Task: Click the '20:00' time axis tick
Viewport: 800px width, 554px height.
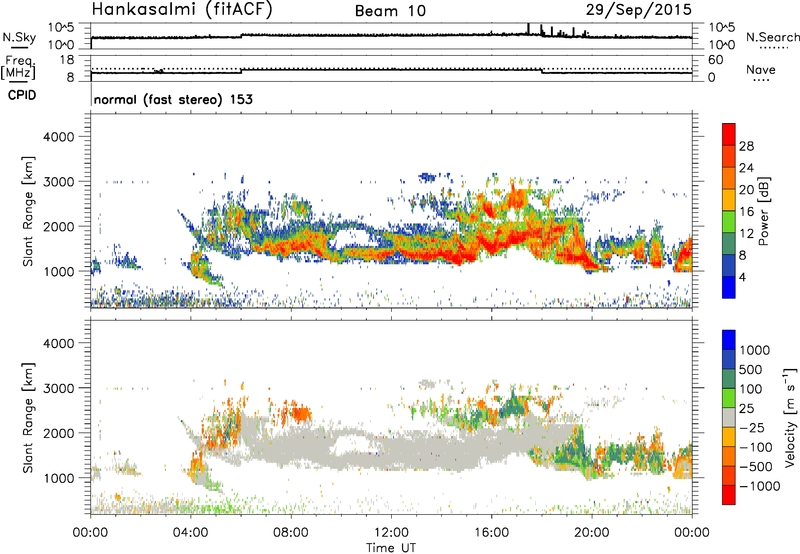Action: tap(592, 533)
